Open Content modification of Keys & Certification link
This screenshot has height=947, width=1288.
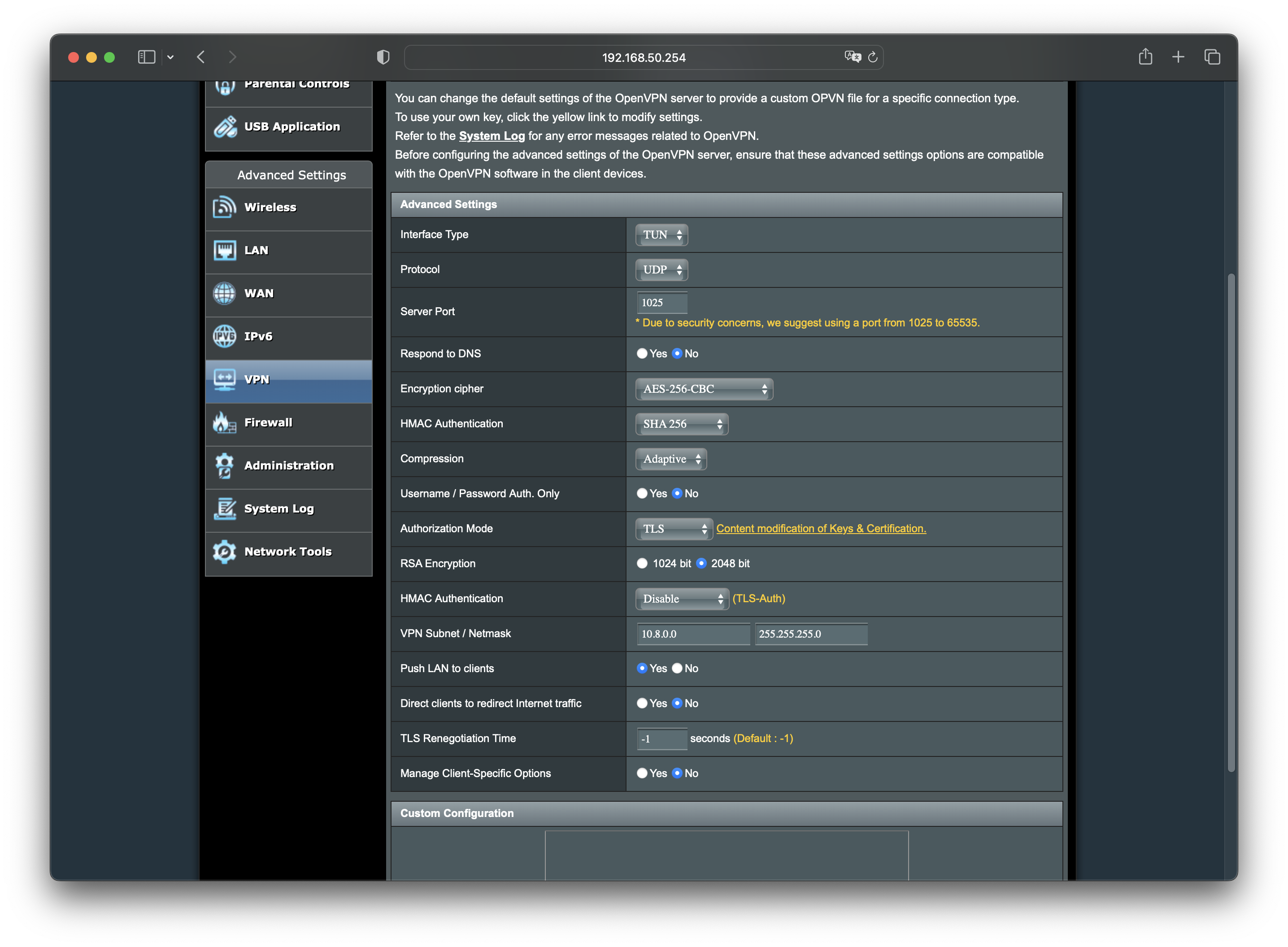coord(821,529)
